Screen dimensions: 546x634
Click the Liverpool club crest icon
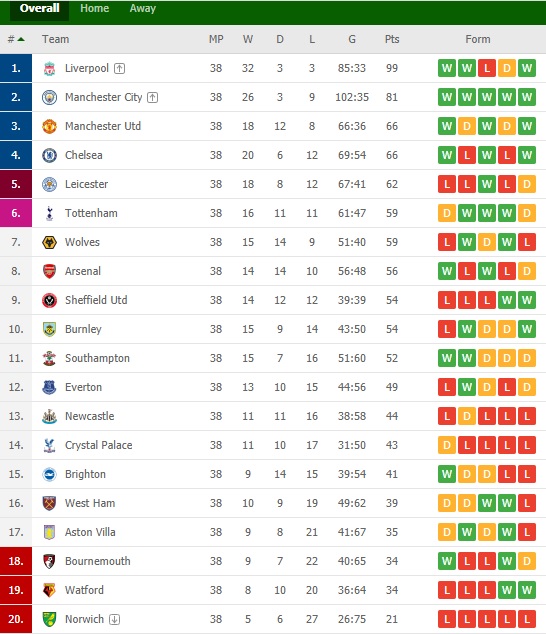tap(49, 68)
